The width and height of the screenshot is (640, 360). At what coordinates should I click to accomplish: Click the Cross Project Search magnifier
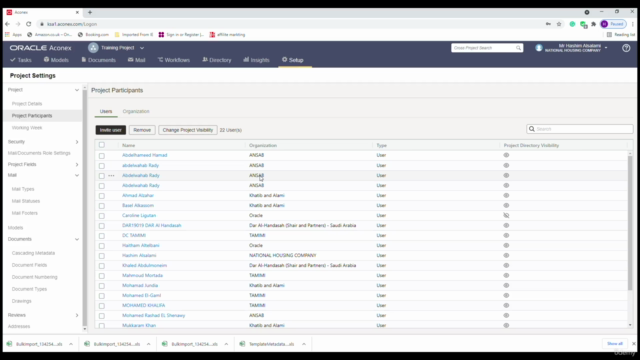click(518, 48)
